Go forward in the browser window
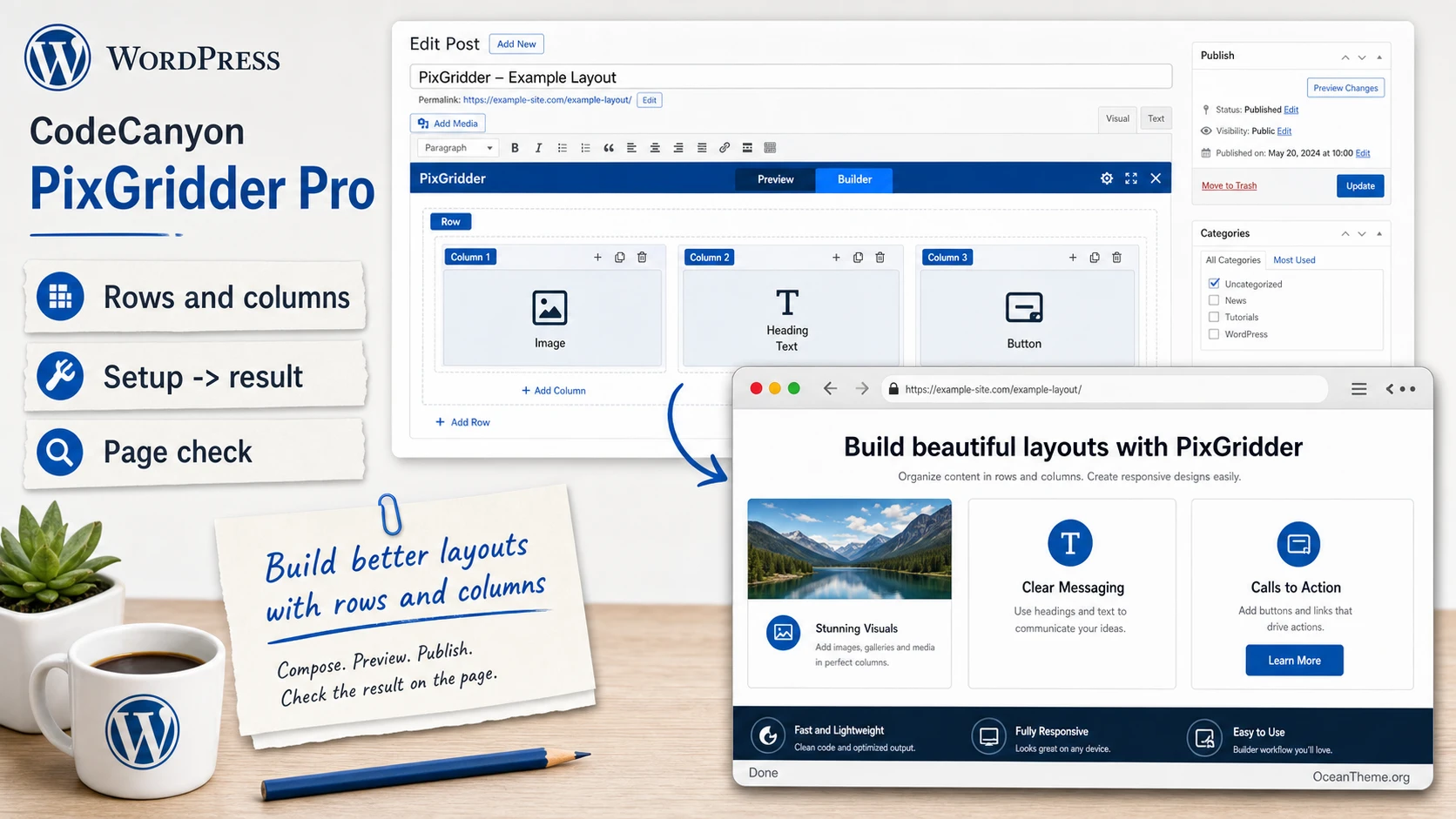The height and width of the screenshot is (819, 1456). (862, 389)
